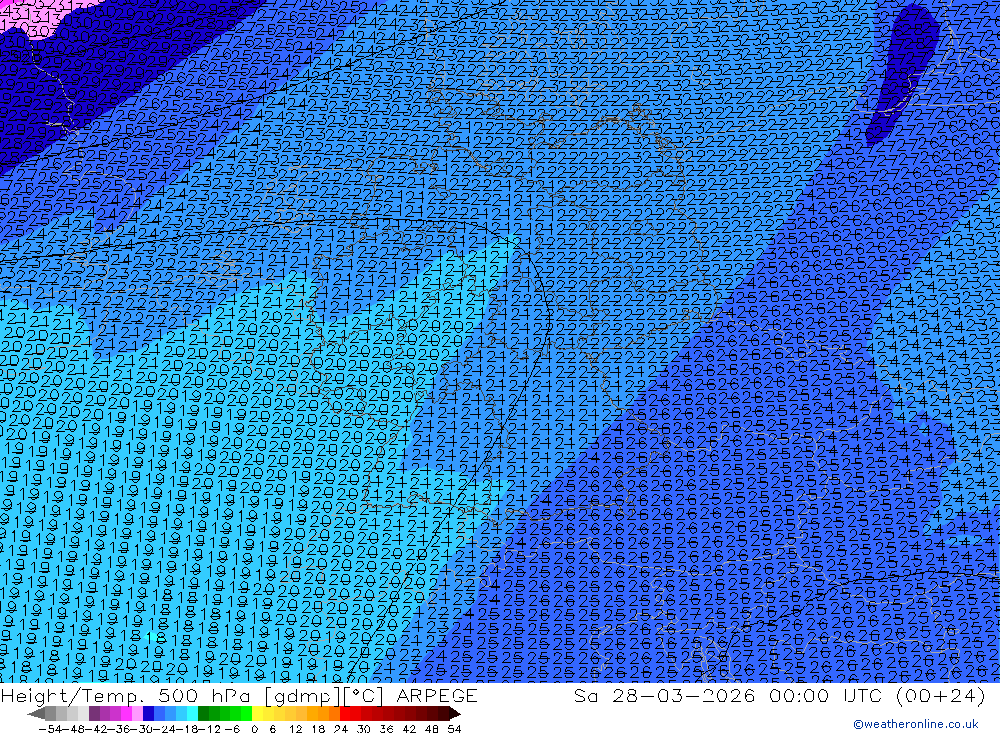Click the '-54' legend label
The width and height of the screenshot is (1000, 733).
pos(50,729)
